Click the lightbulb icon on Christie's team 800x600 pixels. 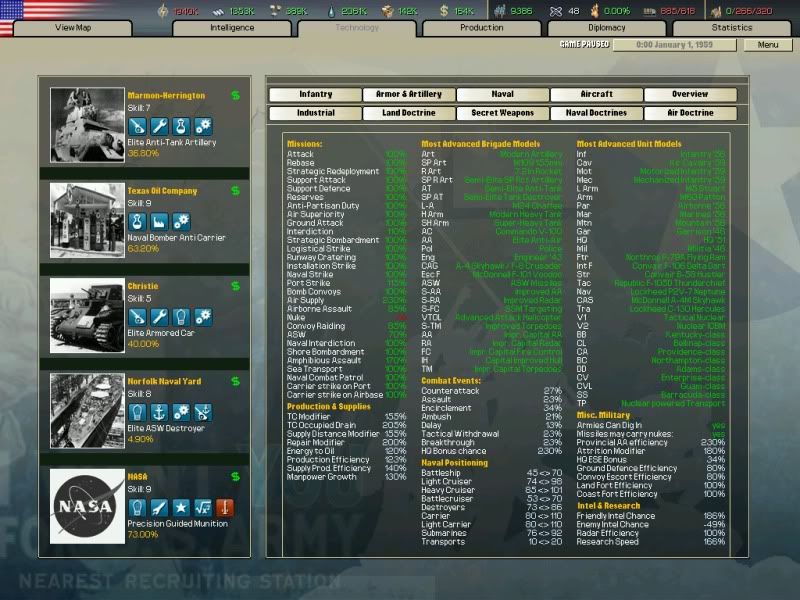point(180,316)
